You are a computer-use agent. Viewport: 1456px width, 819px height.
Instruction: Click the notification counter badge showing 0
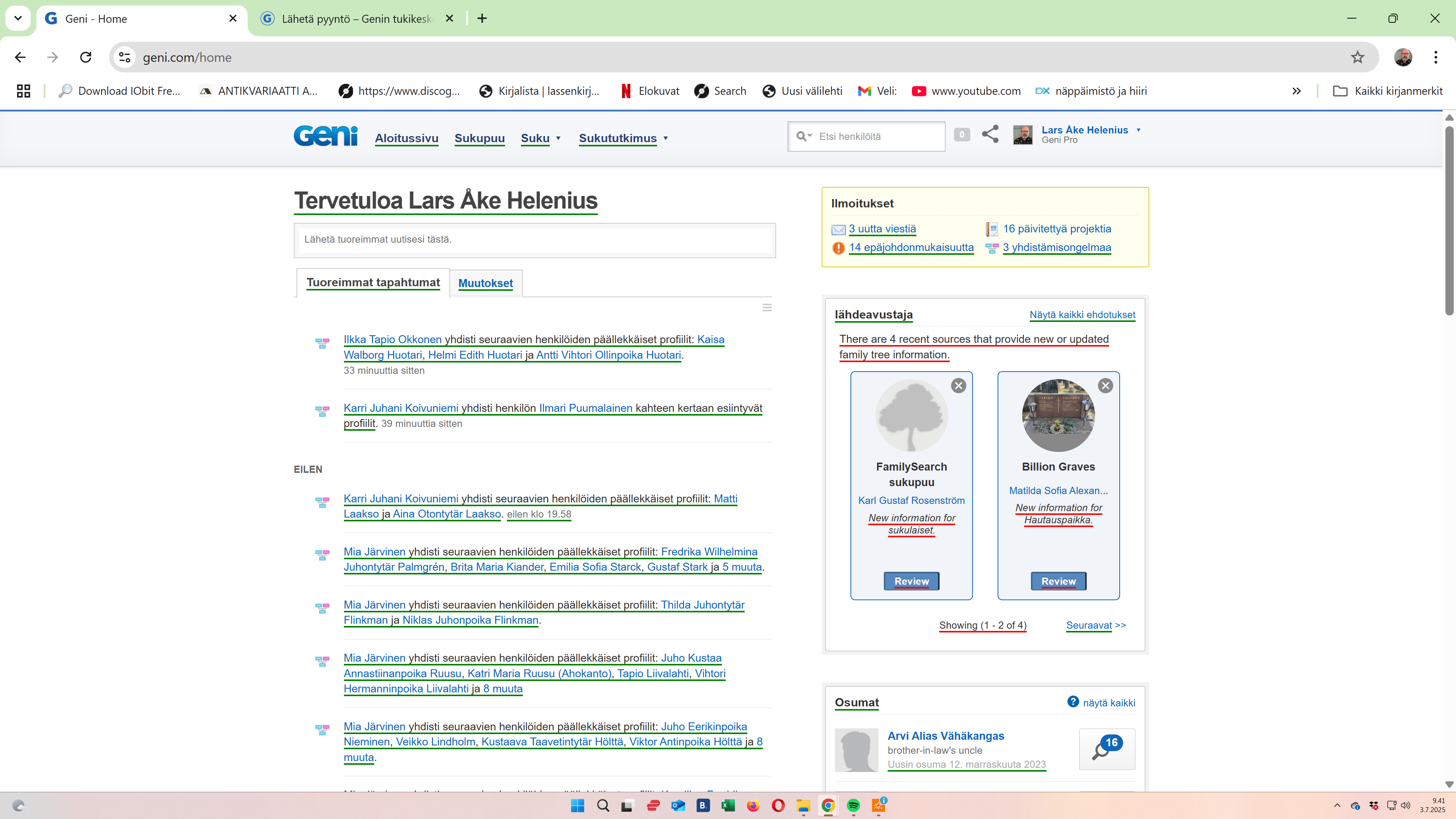point(962,135)
